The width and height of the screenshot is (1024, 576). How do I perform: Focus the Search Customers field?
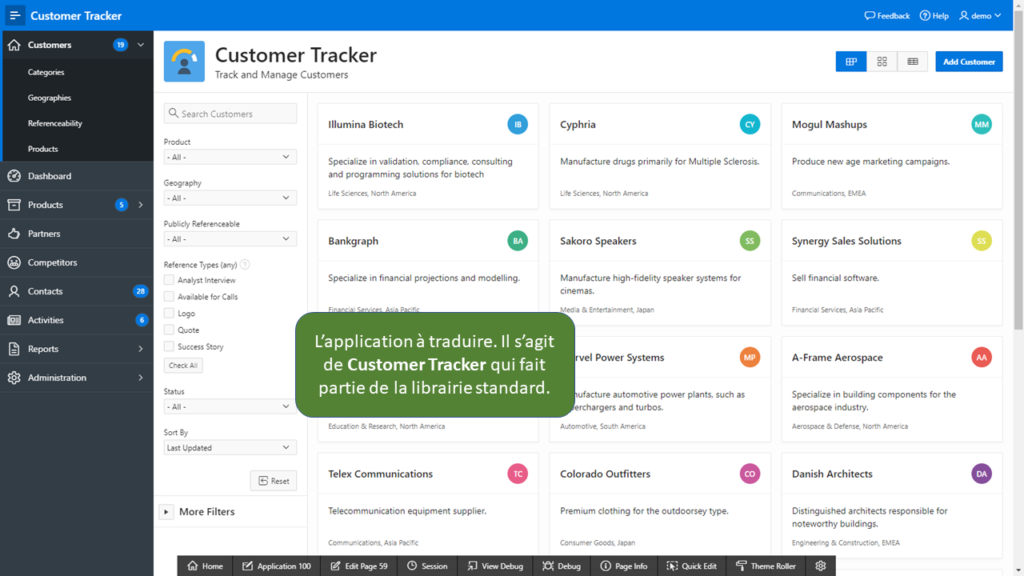(230, 114)
